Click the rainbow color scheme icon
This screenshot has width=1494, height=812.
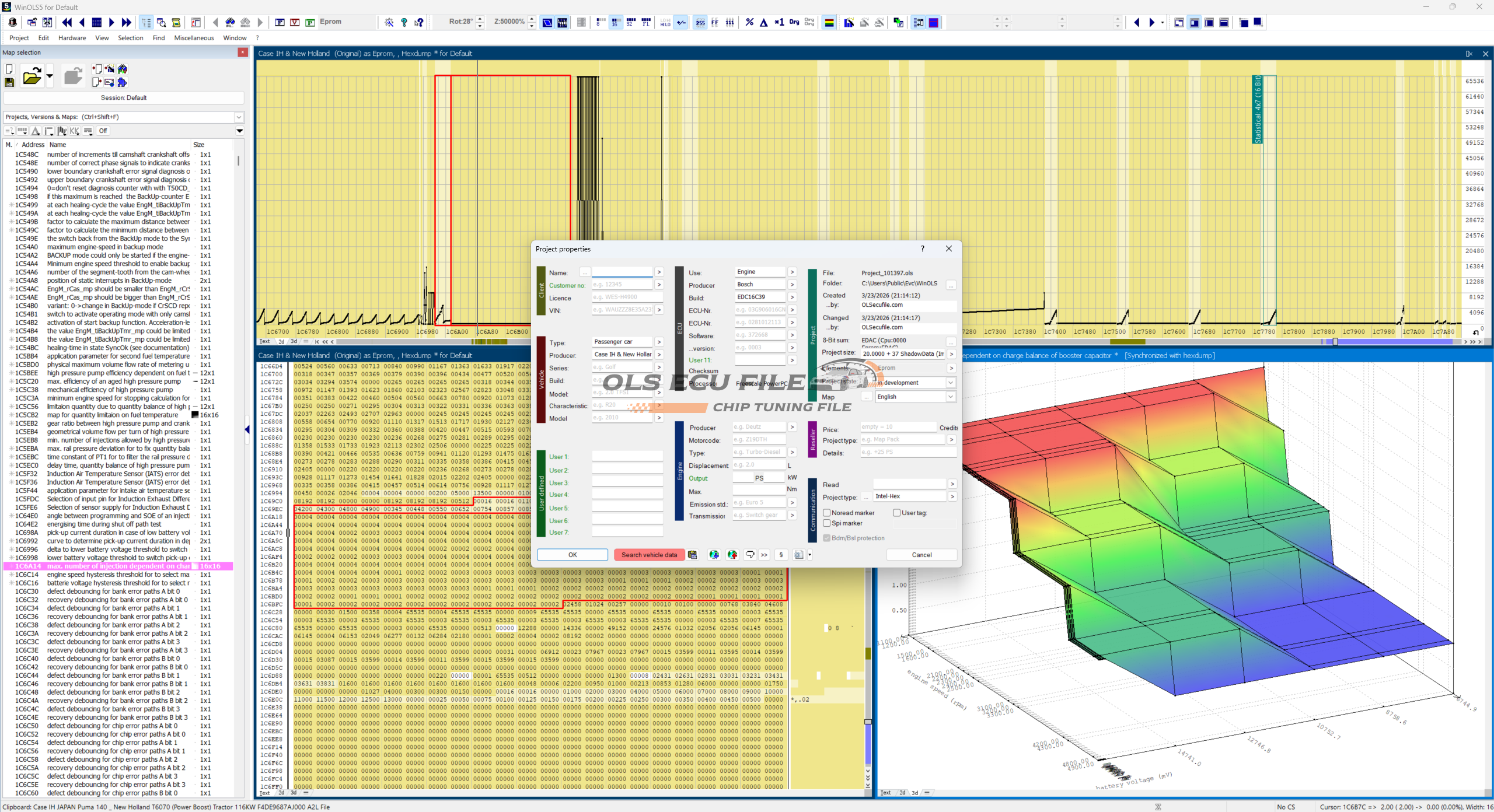pos(829,22)
